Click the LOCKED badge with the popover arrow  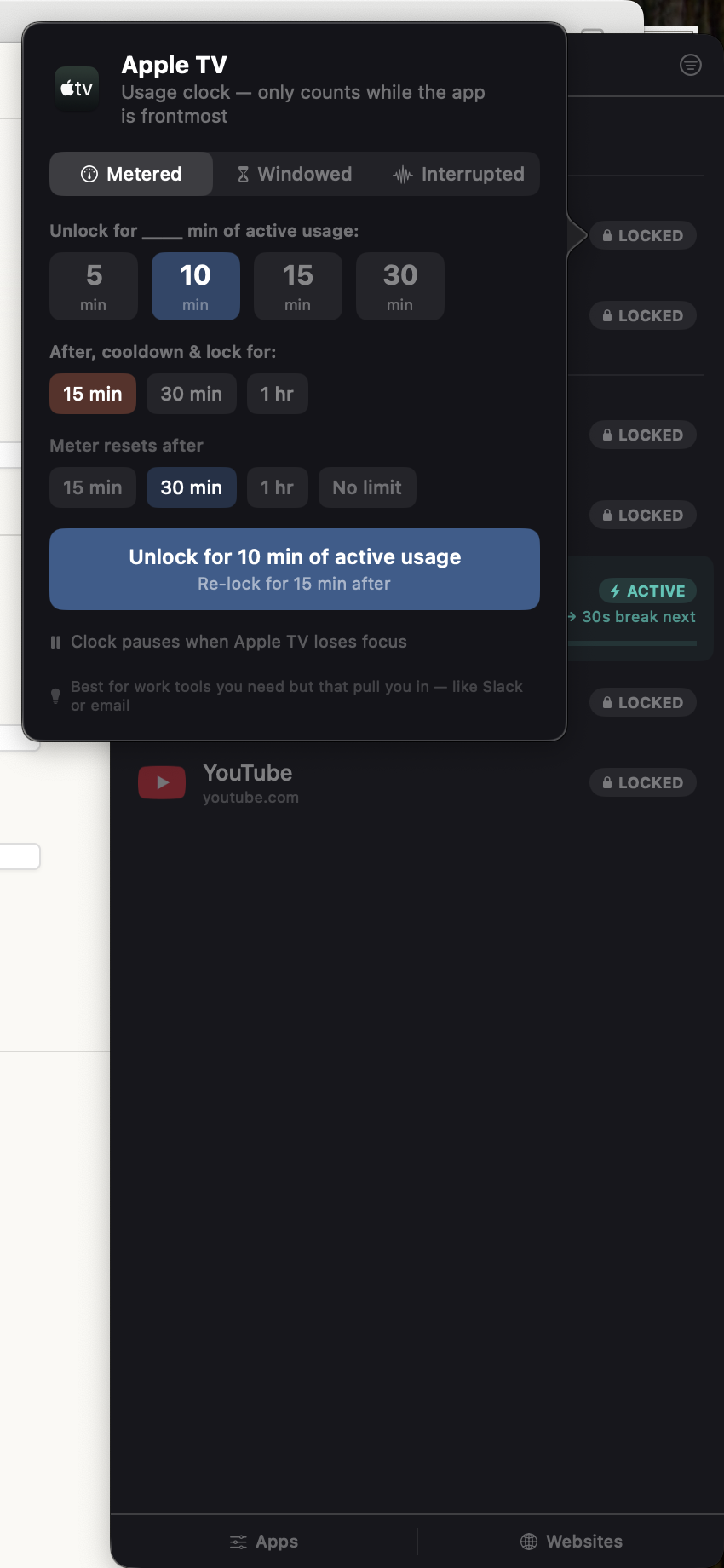tap(643, 235)
